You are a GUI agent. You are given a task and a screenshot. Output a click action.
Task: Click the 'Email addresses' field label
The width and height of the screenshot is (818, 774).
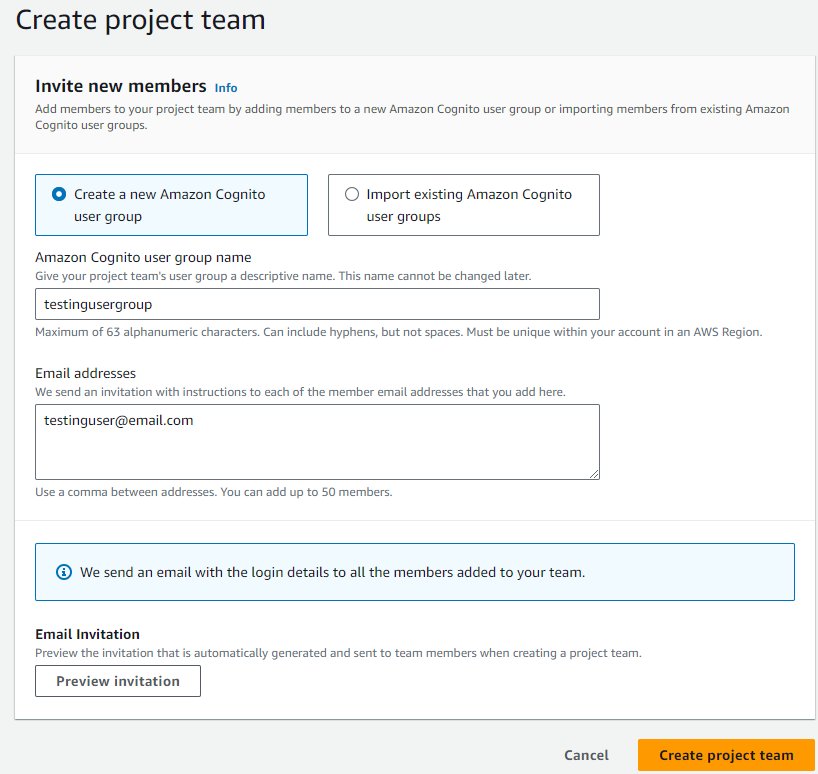pos(86,373)
